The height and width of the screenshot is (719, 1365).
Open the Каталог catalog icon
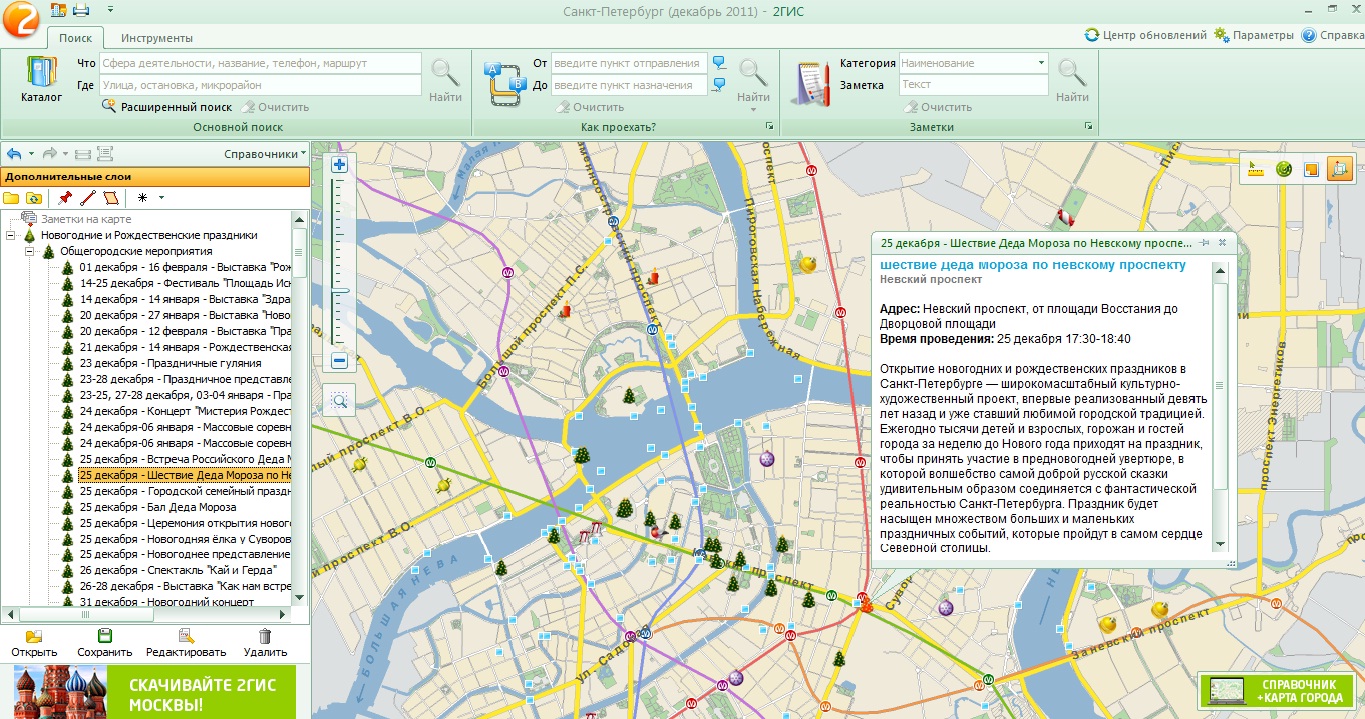pyautogui.click(x=41, y=80)
